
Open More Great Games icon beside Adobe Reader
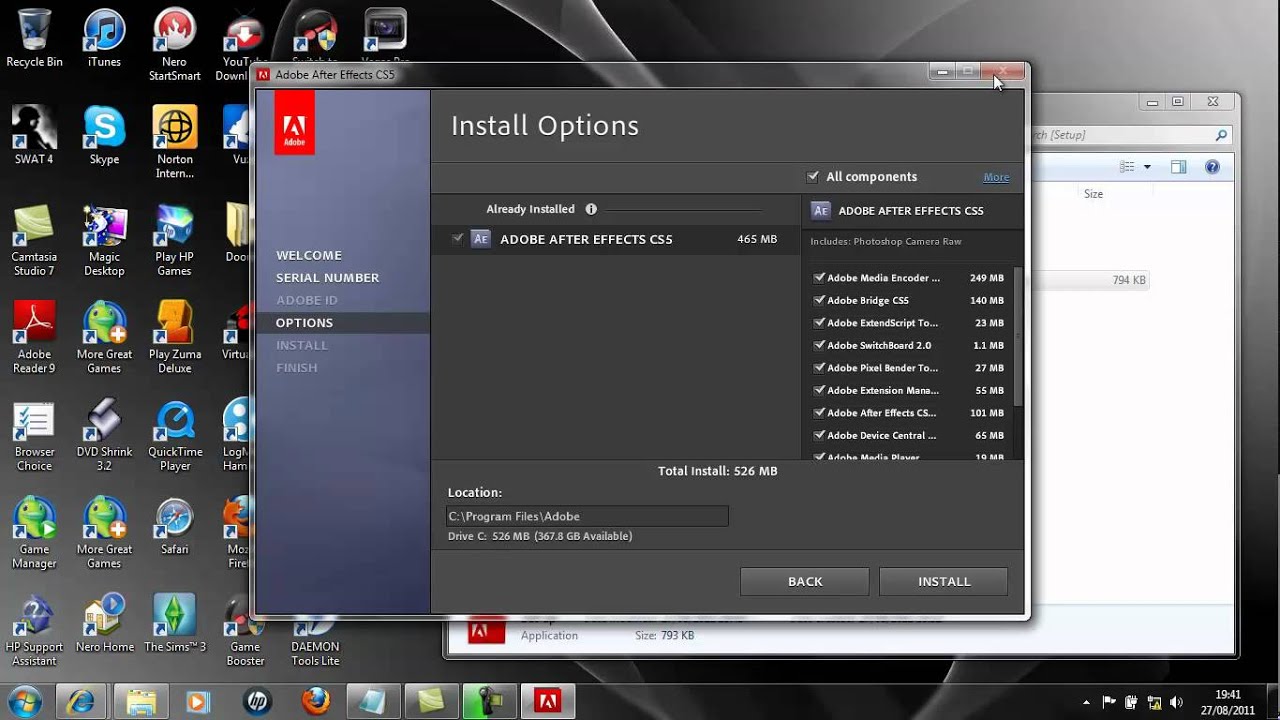(x=104, y=337)
